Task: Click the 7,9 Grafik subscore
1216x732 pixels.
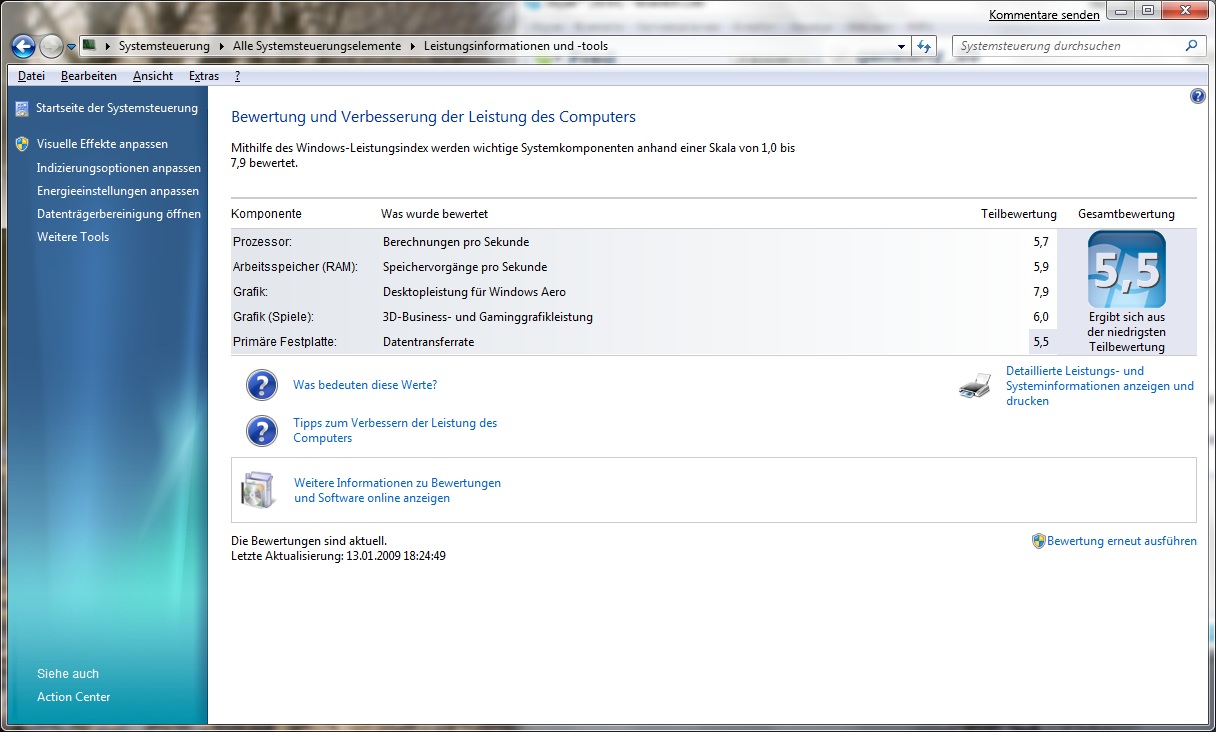Action: [x=1041, y=292]
